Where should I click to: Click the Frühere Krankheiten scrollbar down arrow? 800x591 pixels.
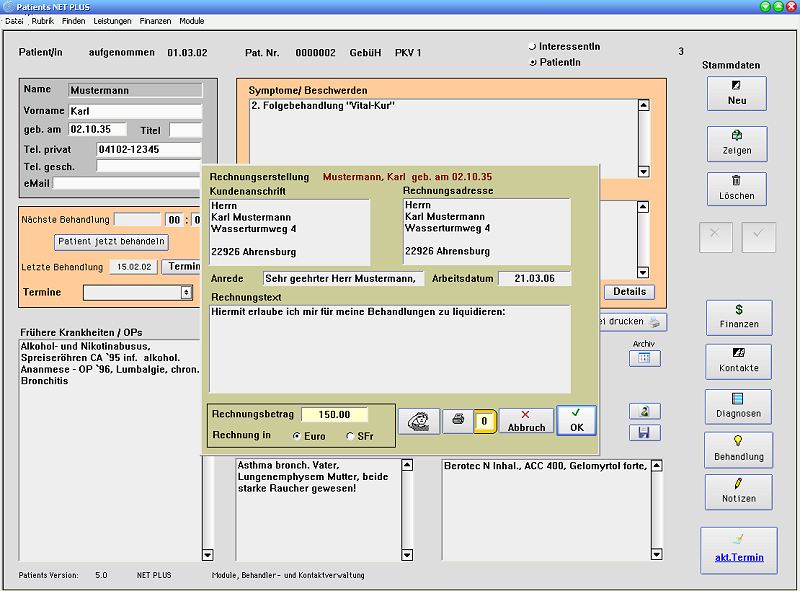click(x=208, y=554)
